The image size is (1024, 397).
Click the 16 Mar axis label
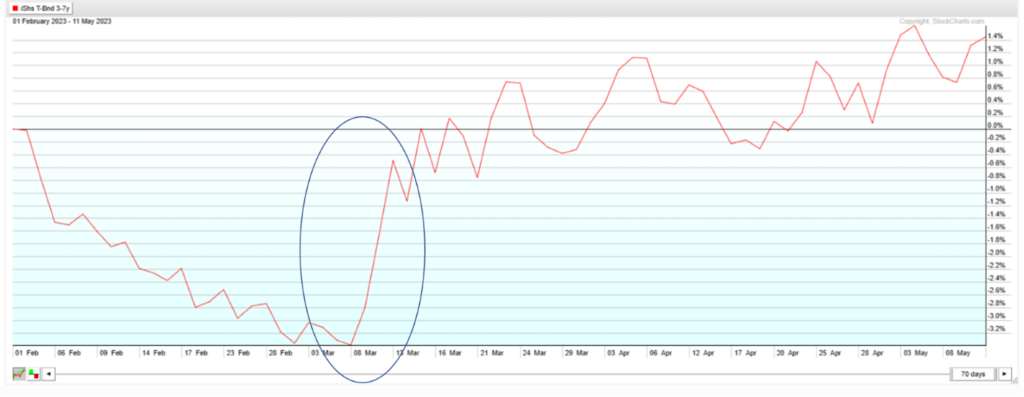point(450,353)
